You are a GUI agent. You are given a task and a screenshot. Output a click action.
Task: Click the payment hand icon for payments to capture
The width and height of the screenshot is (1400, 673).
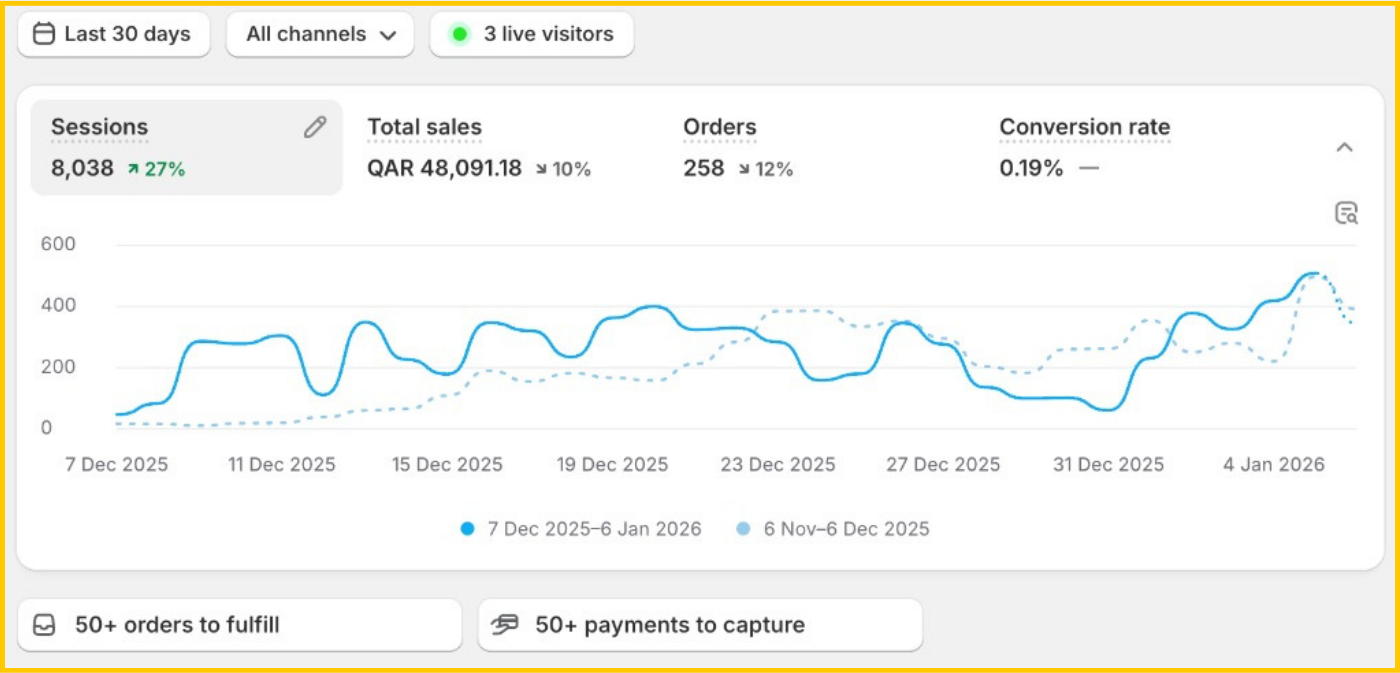(x=505, y=625)
